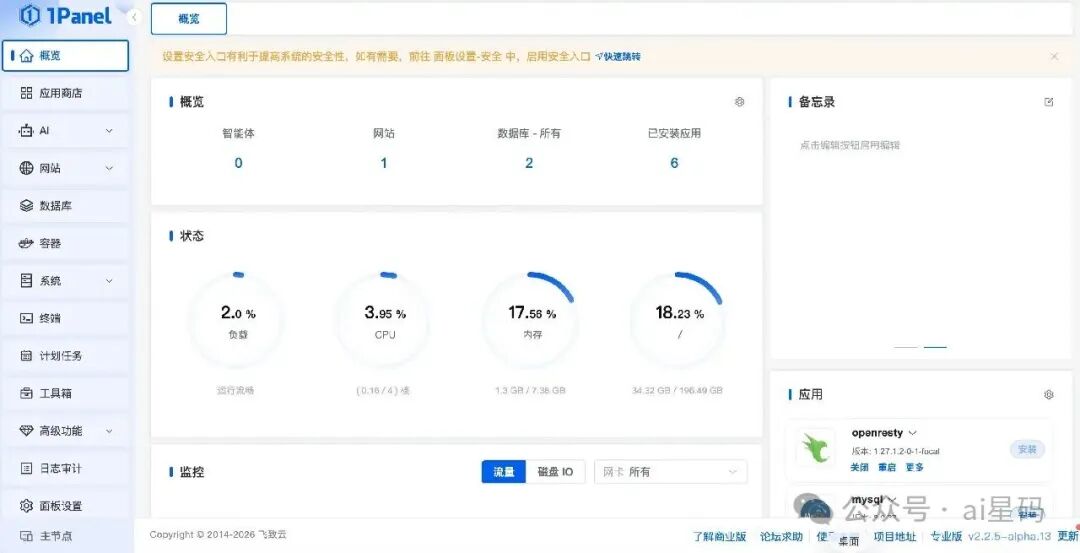Click the 1.3 GB / 7.38 GB memory text
This screenshot has width=1080, height=553.
coord(530,390)
